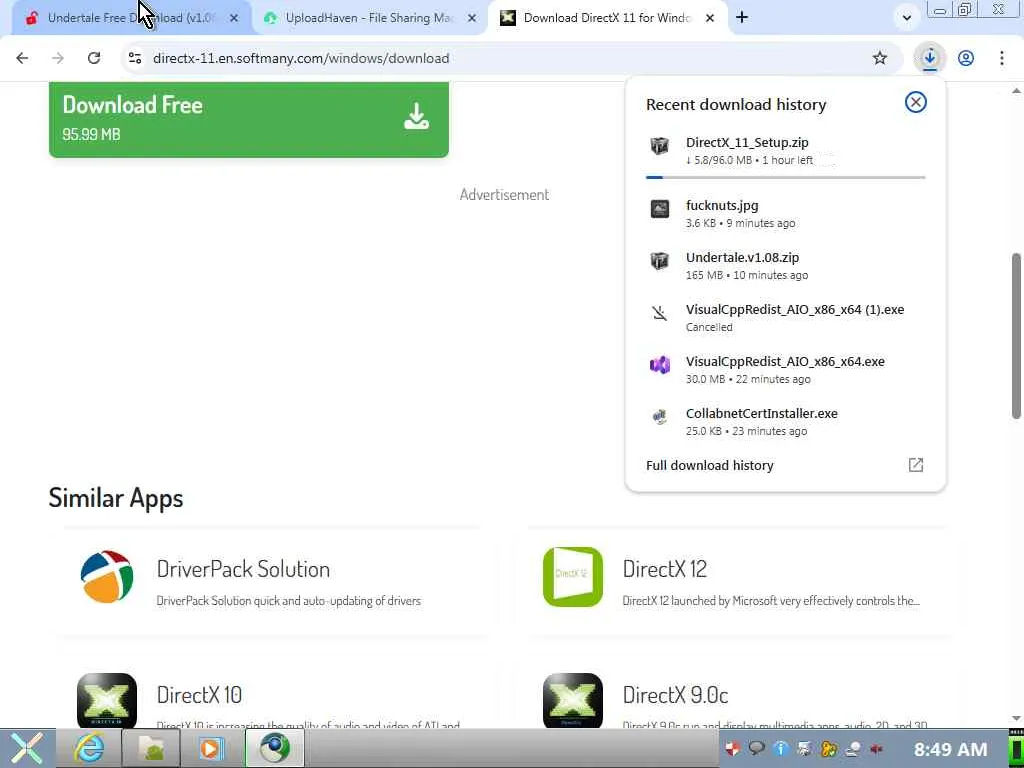Image resolution: width=1024 pixels, height=768 pixels.
Task: Open the DirectX 12 green logo
Action: (573, 577)
